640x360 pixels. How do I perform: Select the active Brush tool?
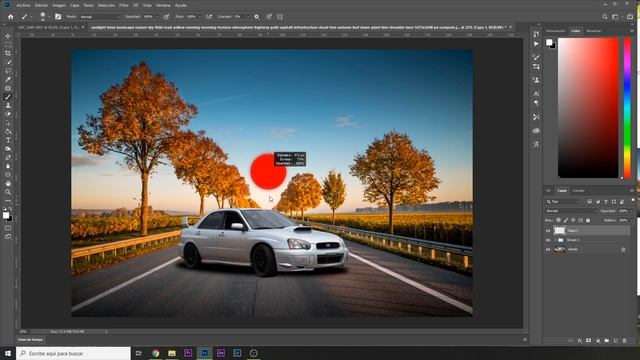[8, 97]
